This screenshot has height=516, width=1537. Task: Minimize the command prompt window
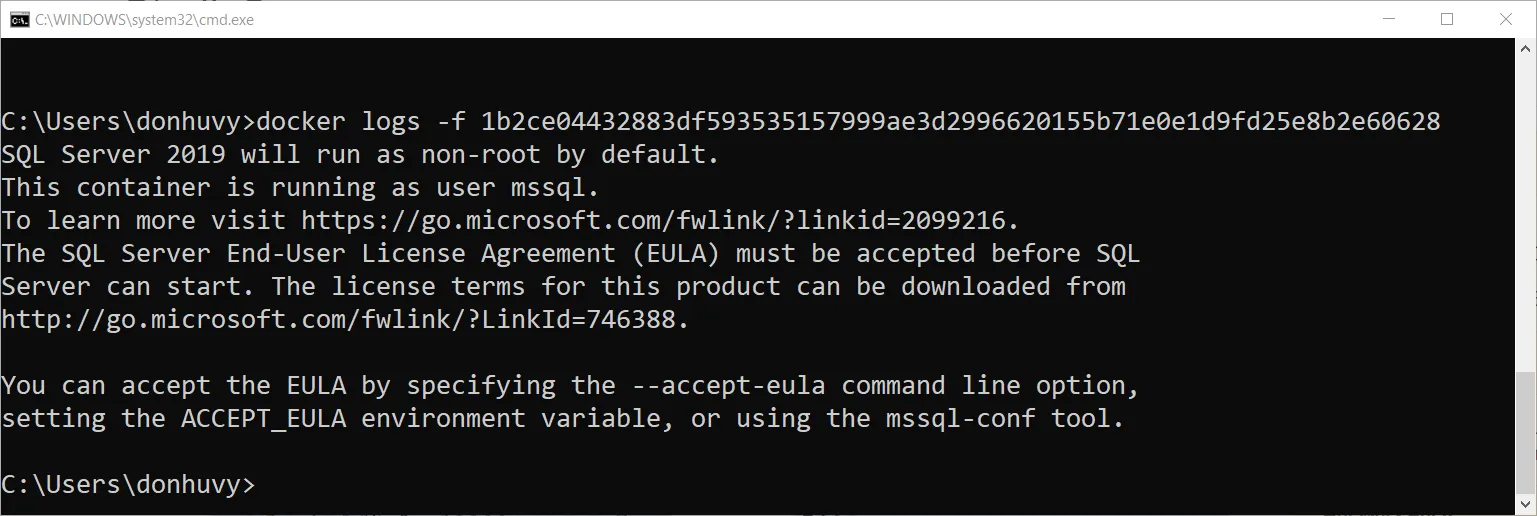point(1387,19)
